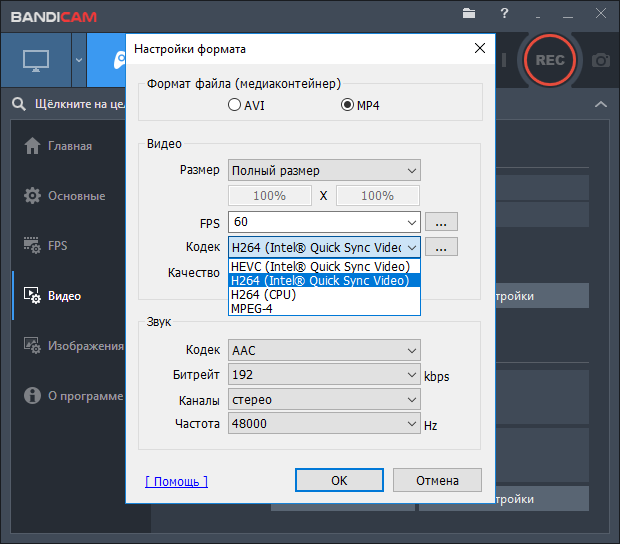Select the MP4 file format
Viewport: 620px width, 544px height.
click(x=360, y=105)
